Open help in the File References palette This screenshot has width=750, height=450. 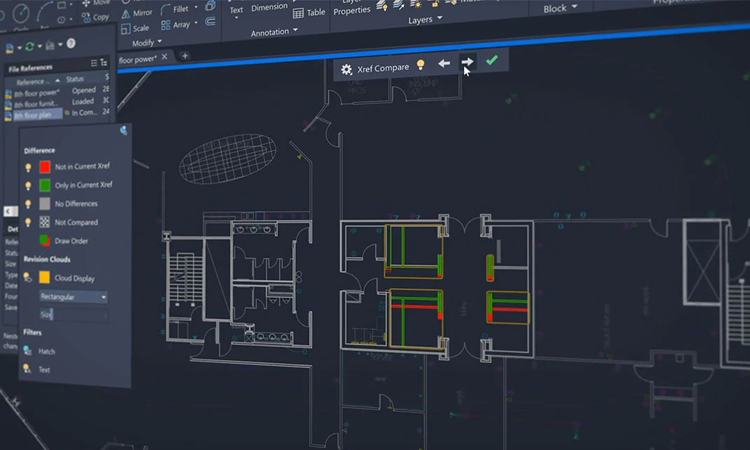pyautogui.click(x=71, y=44)
